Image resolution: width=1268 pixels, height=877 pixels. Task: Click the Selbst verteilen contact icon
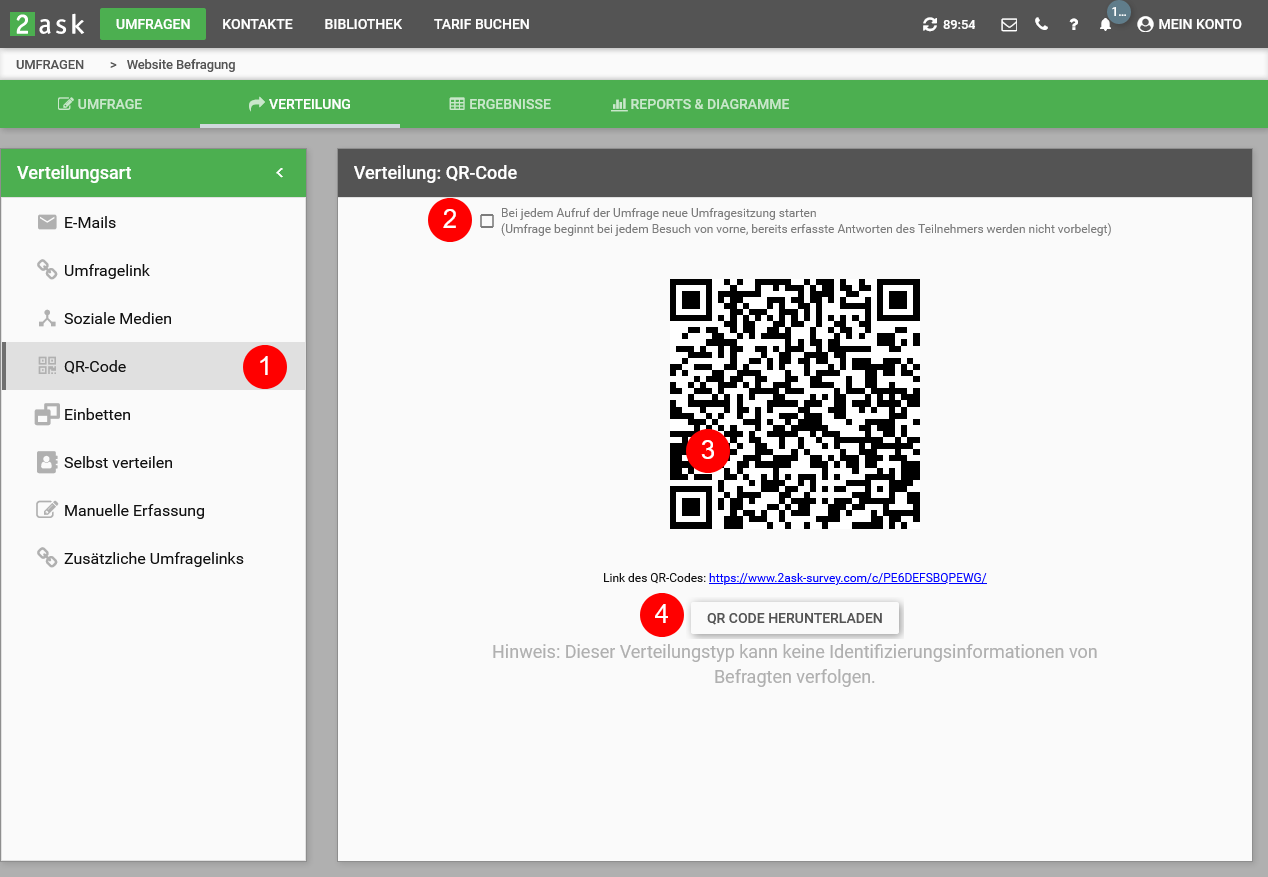pos(47,462)
